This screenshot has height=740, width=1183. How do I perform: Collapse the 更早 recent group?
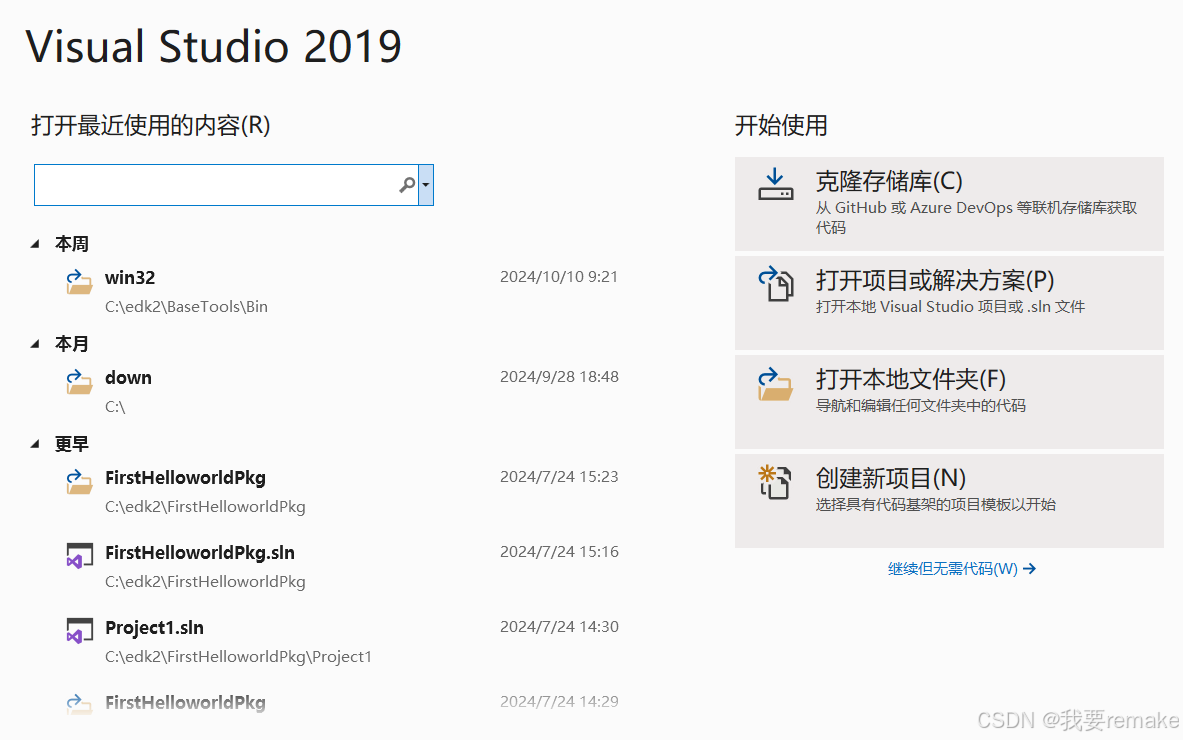pos(36,443)
